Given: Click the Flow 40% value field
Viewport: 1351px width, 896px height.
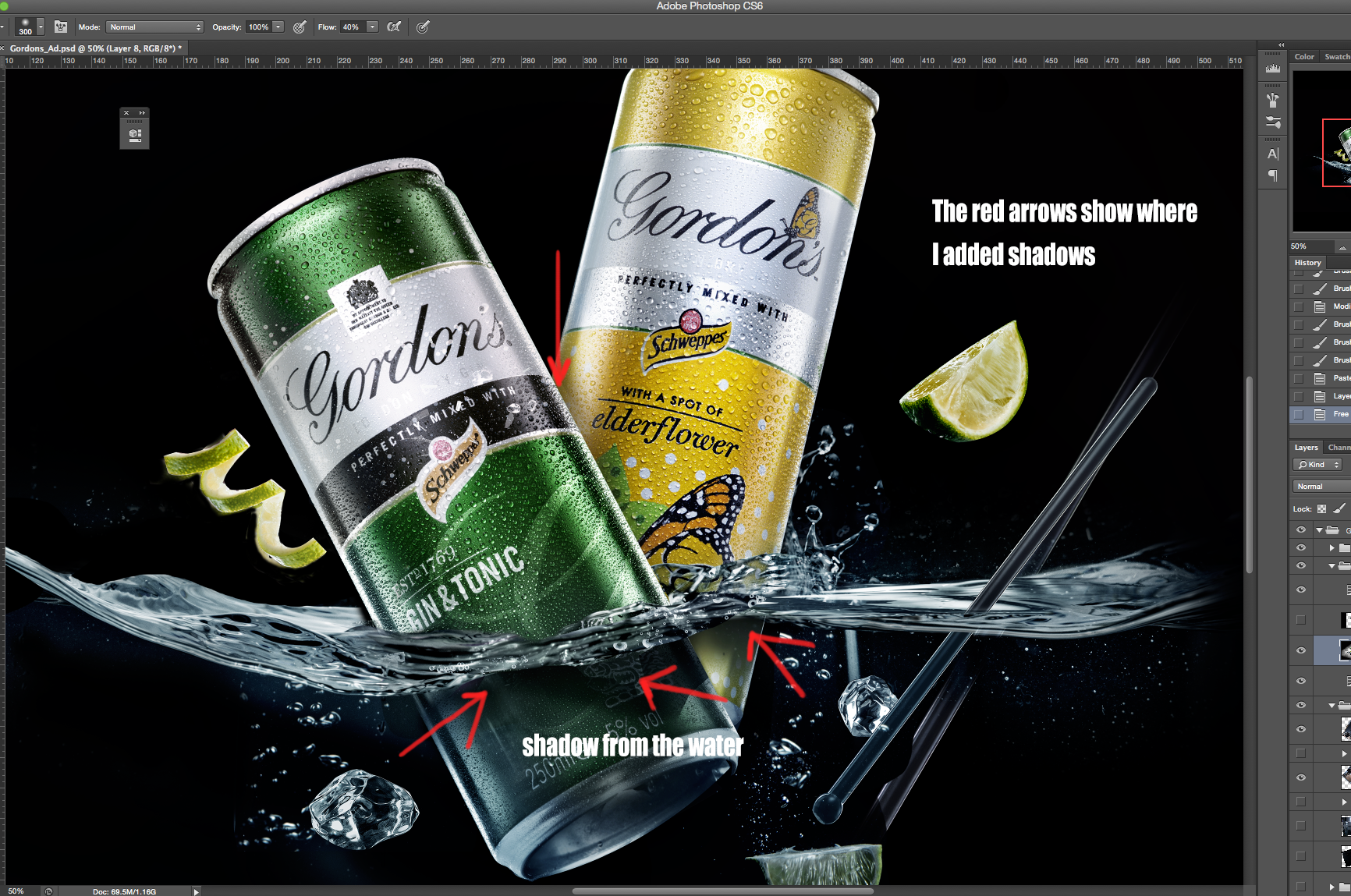Looking at the screenshot, I should tap(352, 27).
